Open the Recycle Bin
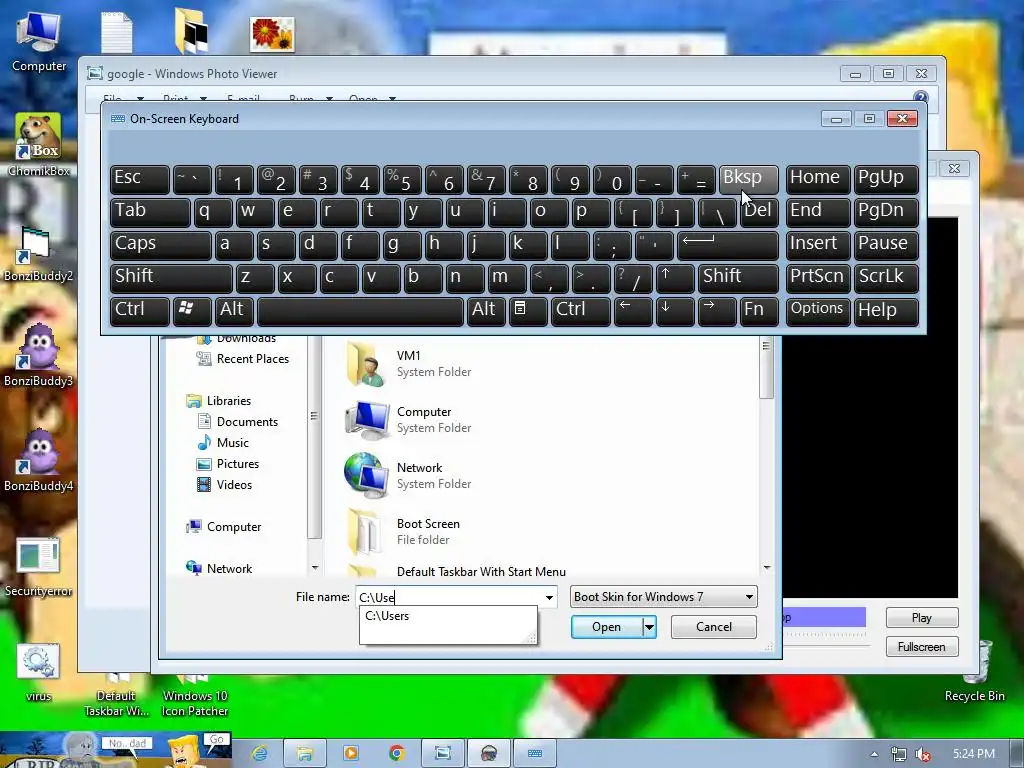 [x=975, y=673]
